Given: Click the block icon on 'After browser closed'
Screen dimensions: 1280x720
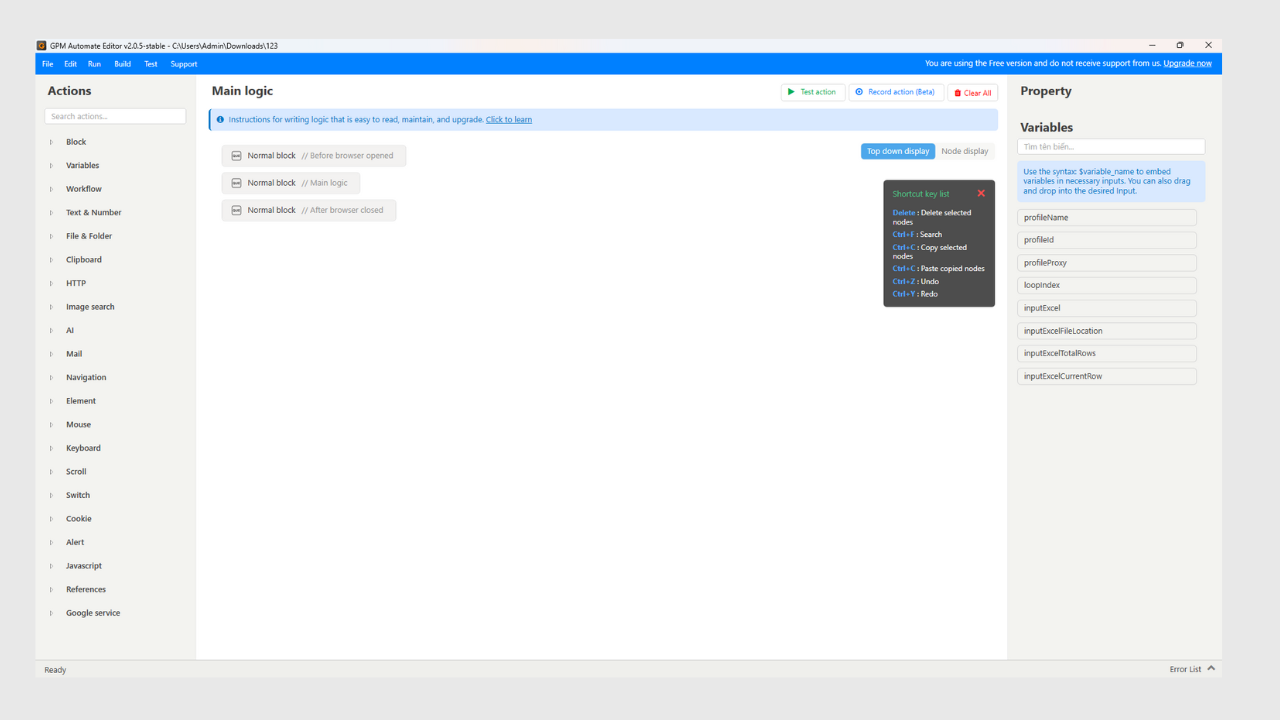Looking at the screenshot, I should point(234,210).
